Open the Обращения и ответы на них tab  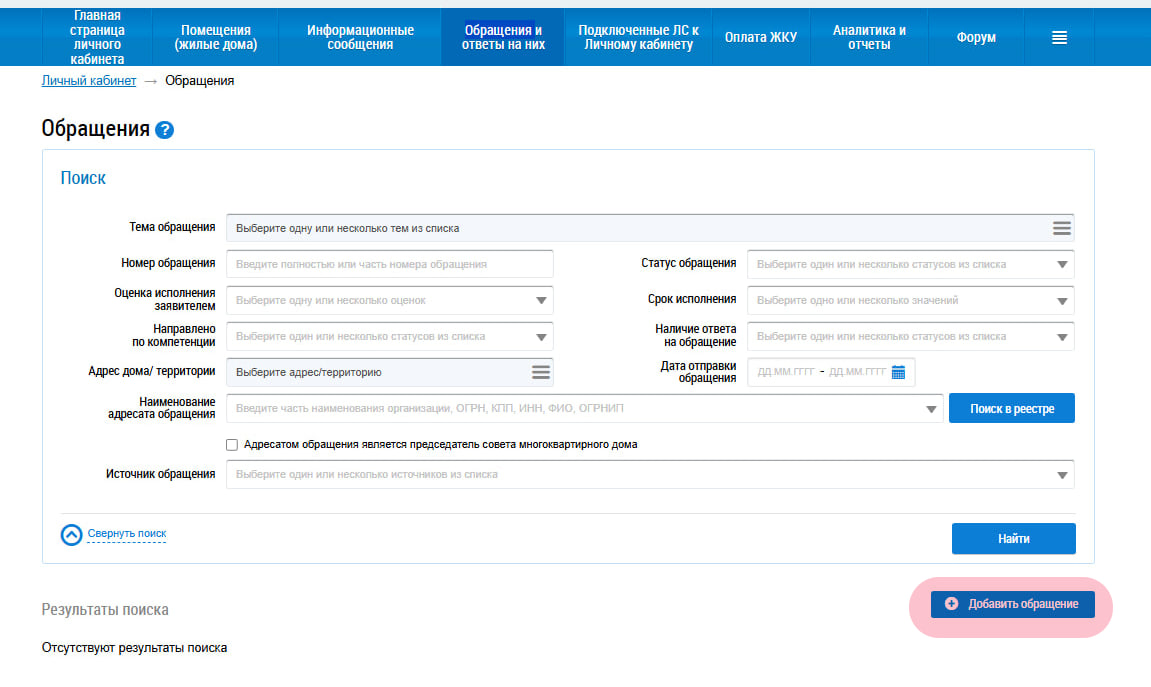503,37
